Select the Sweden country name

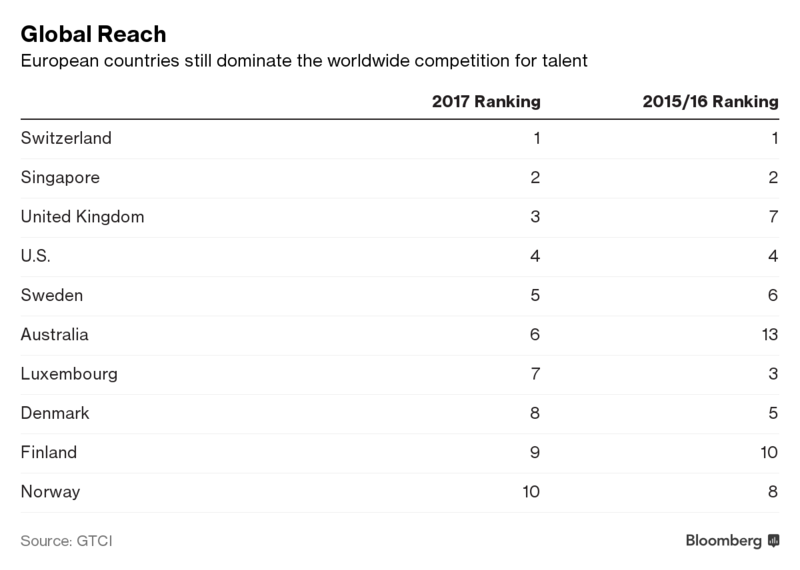coord(53,295)
